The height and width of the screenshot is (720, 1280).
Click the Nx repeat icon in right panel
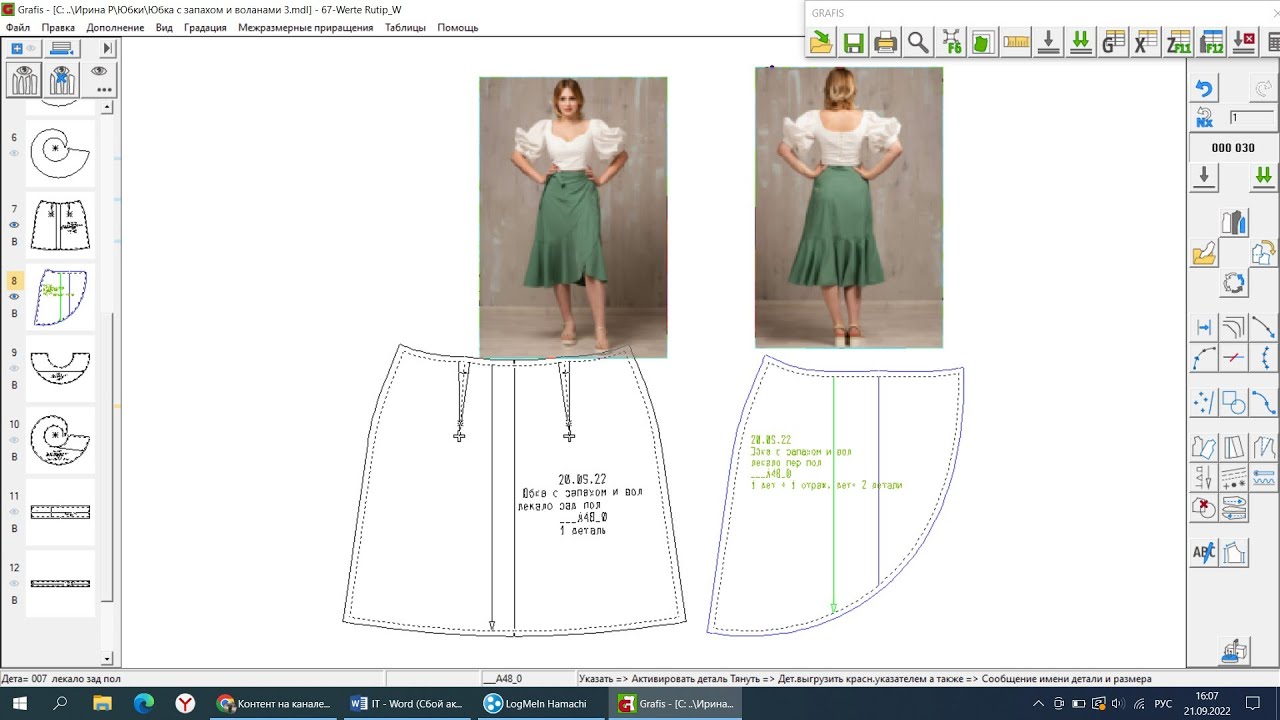point(1204,117)
